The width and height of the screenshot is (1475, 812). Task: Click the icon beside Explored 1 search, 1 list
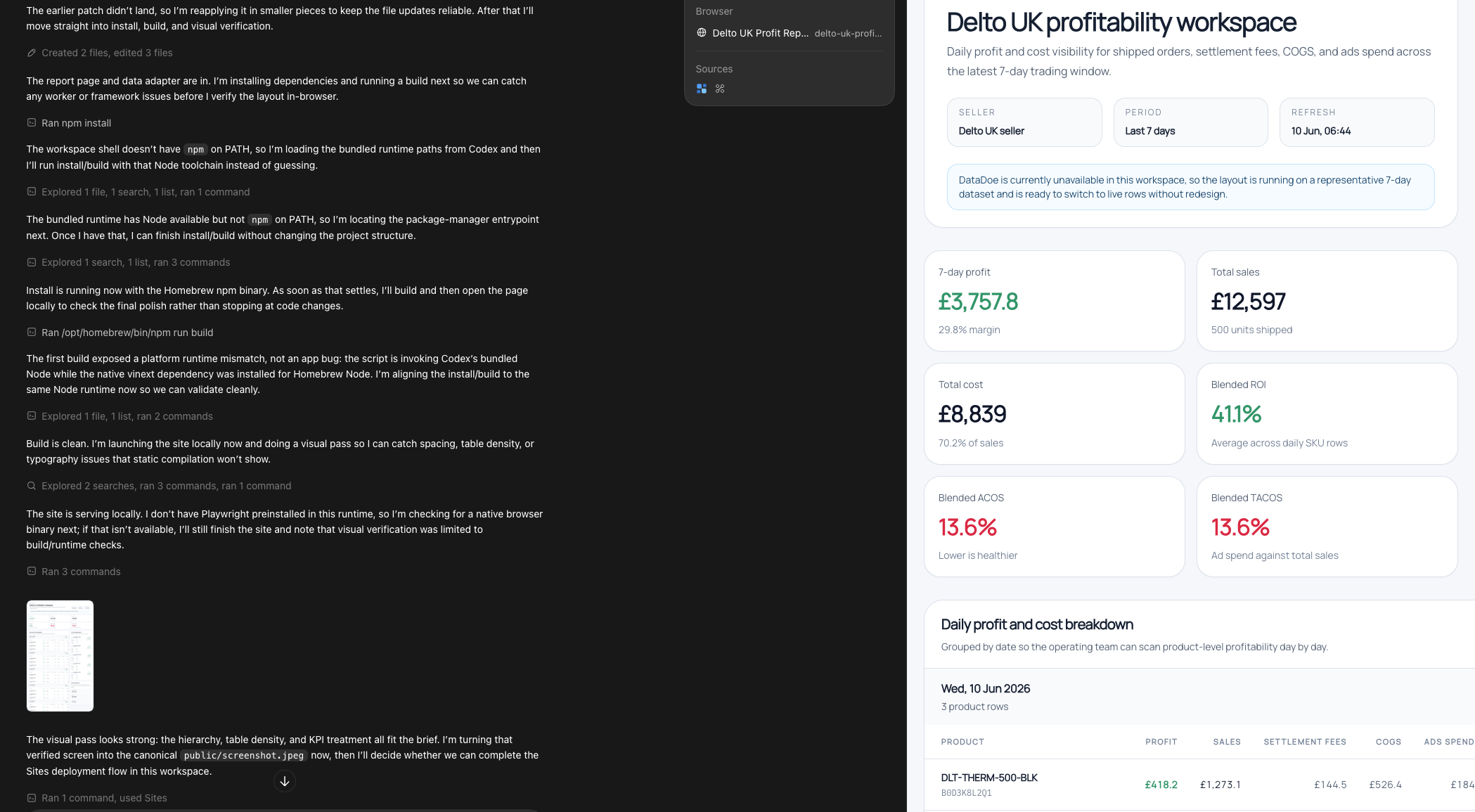(32, 262)
